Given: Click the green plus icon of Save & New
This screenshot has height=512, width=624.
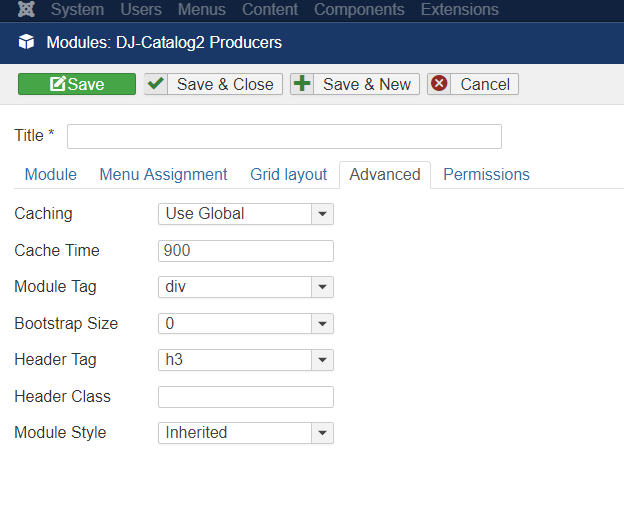Looking at the screenshot, I should click(x=302, y=84).
